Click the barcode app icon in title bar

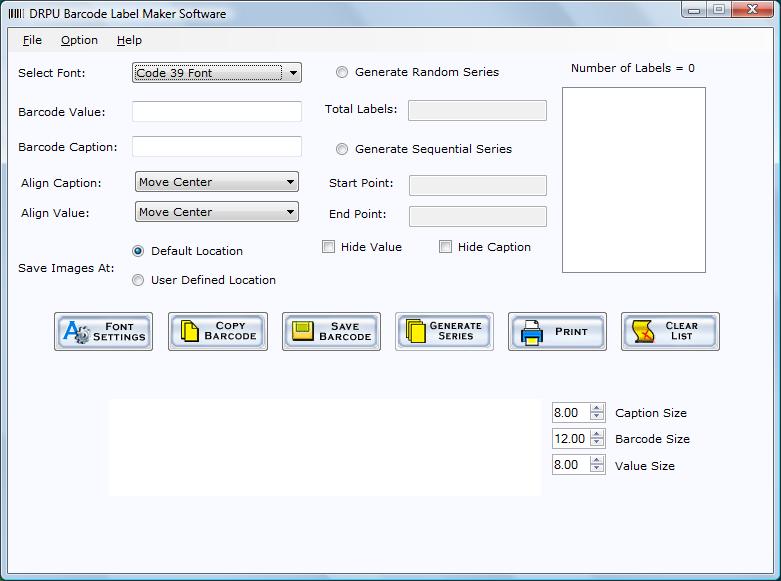(x=15, y=14)
